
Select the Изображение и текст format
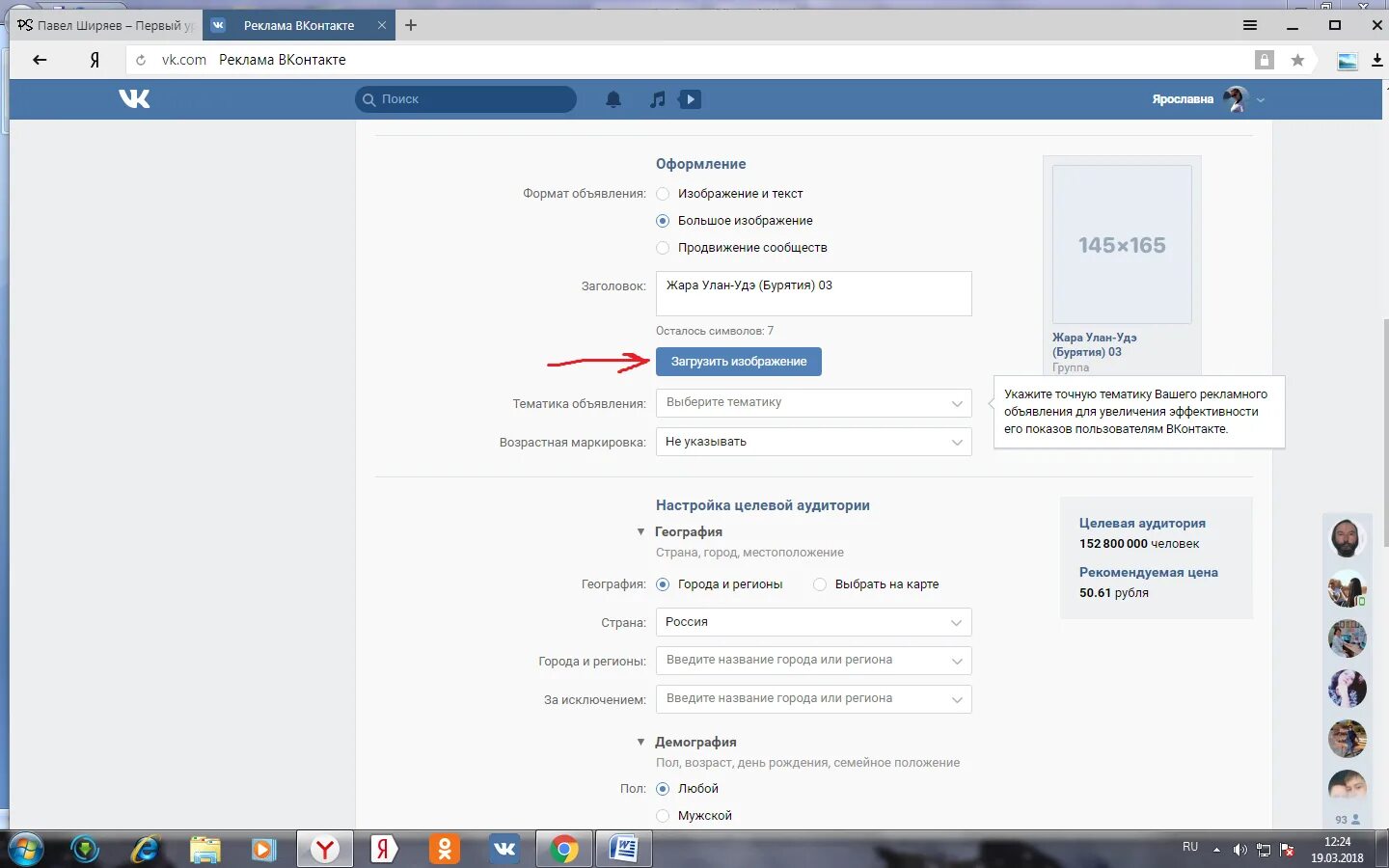tap(663, 194)
